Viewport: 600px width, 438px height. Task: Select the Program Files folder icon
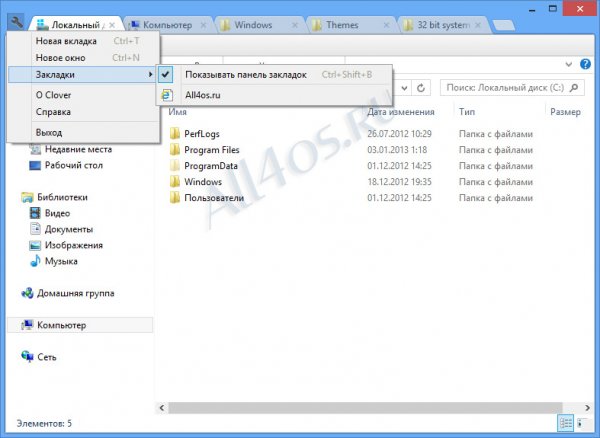click(175, 150)
